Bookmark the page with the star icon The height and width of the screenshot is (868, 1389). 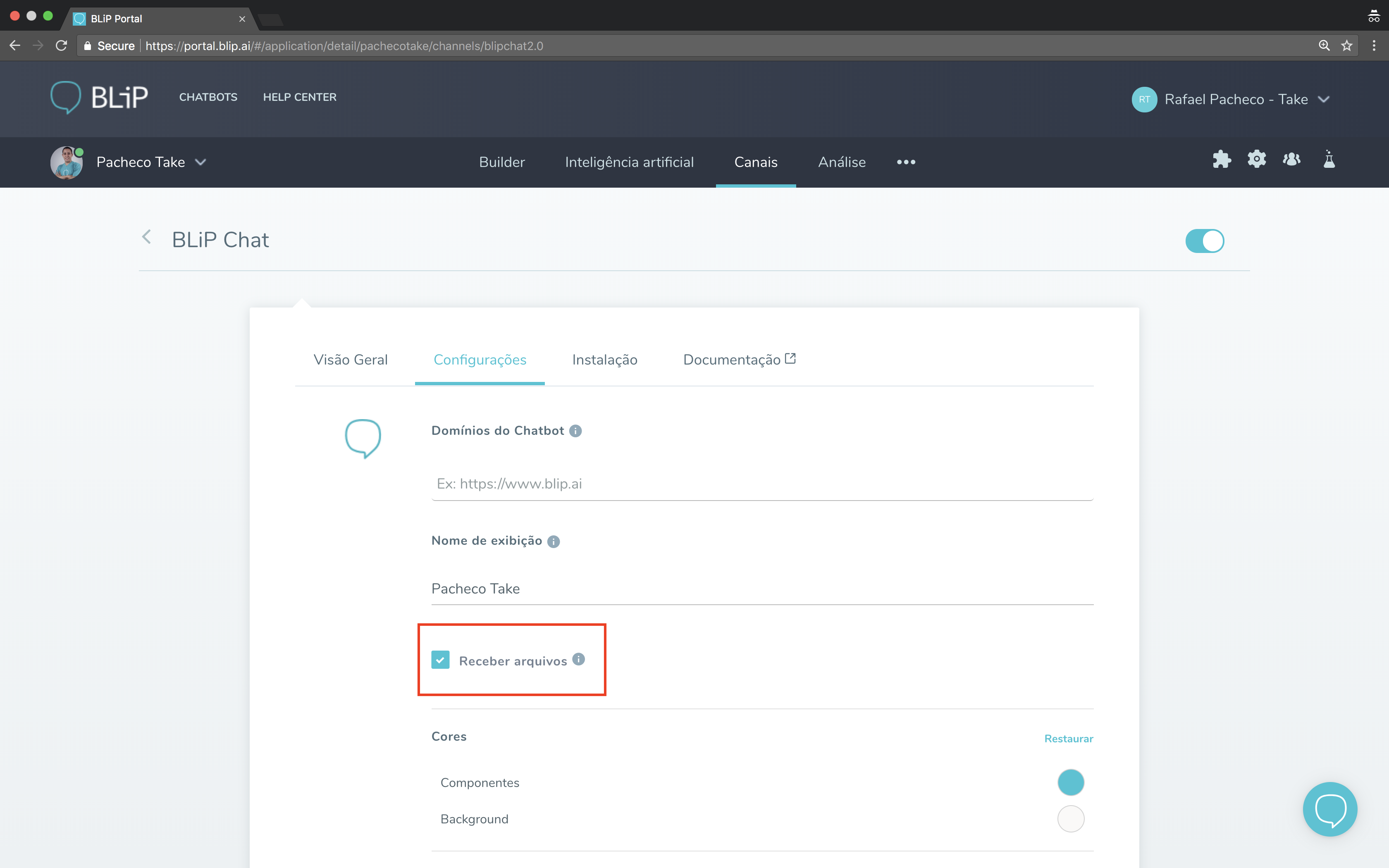(1346, 45)
